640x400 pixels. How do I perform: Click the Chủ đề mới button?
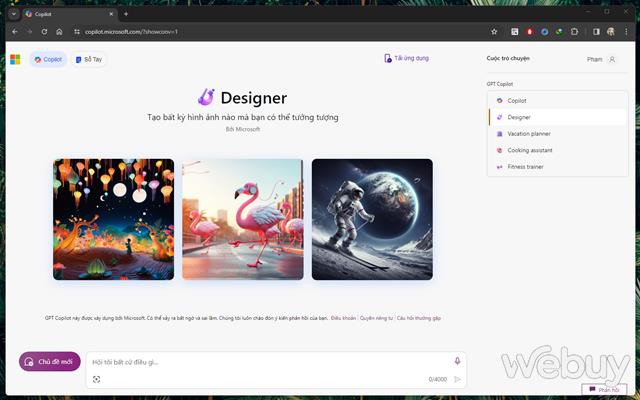click(50, 362)
